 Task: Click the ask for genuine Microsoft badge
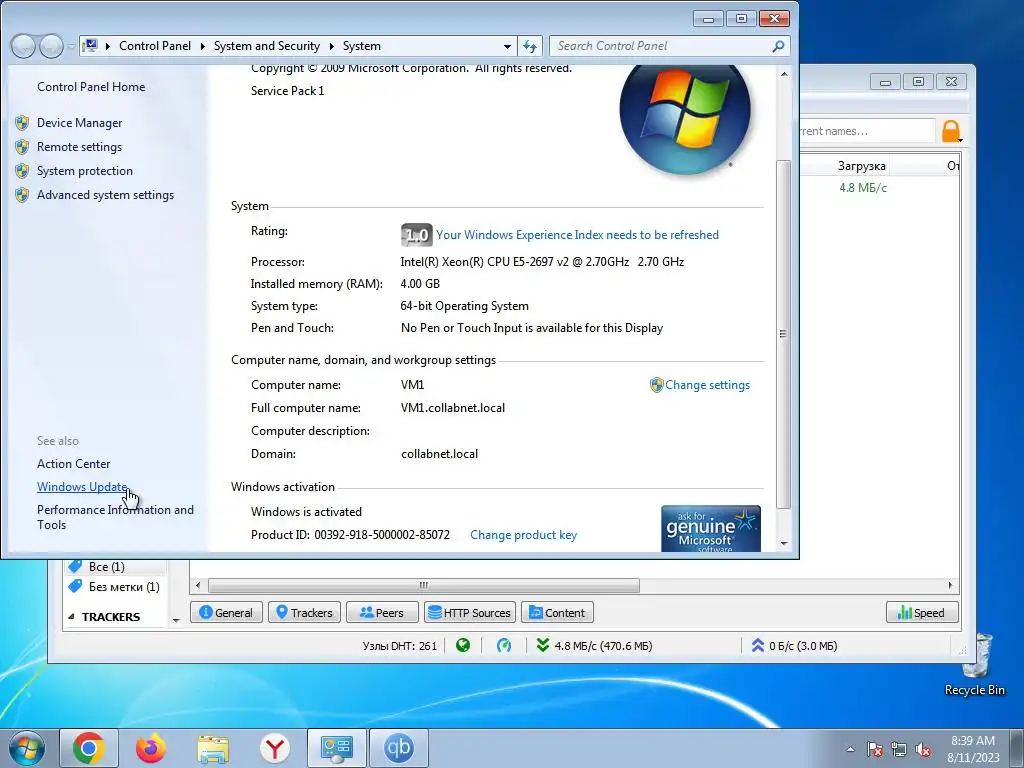pyautogui.click(x=711, y=528)
